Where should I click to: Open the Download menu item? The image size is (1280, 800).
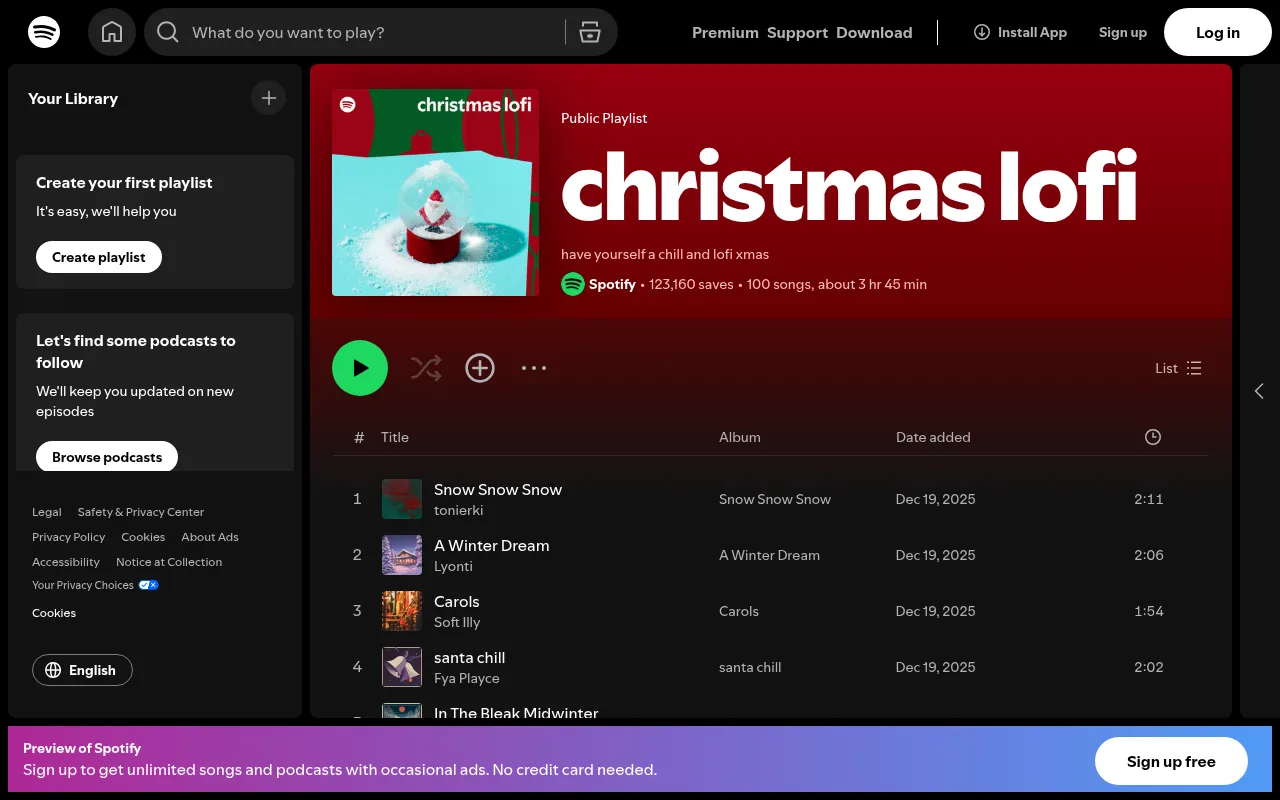point(874,33)
